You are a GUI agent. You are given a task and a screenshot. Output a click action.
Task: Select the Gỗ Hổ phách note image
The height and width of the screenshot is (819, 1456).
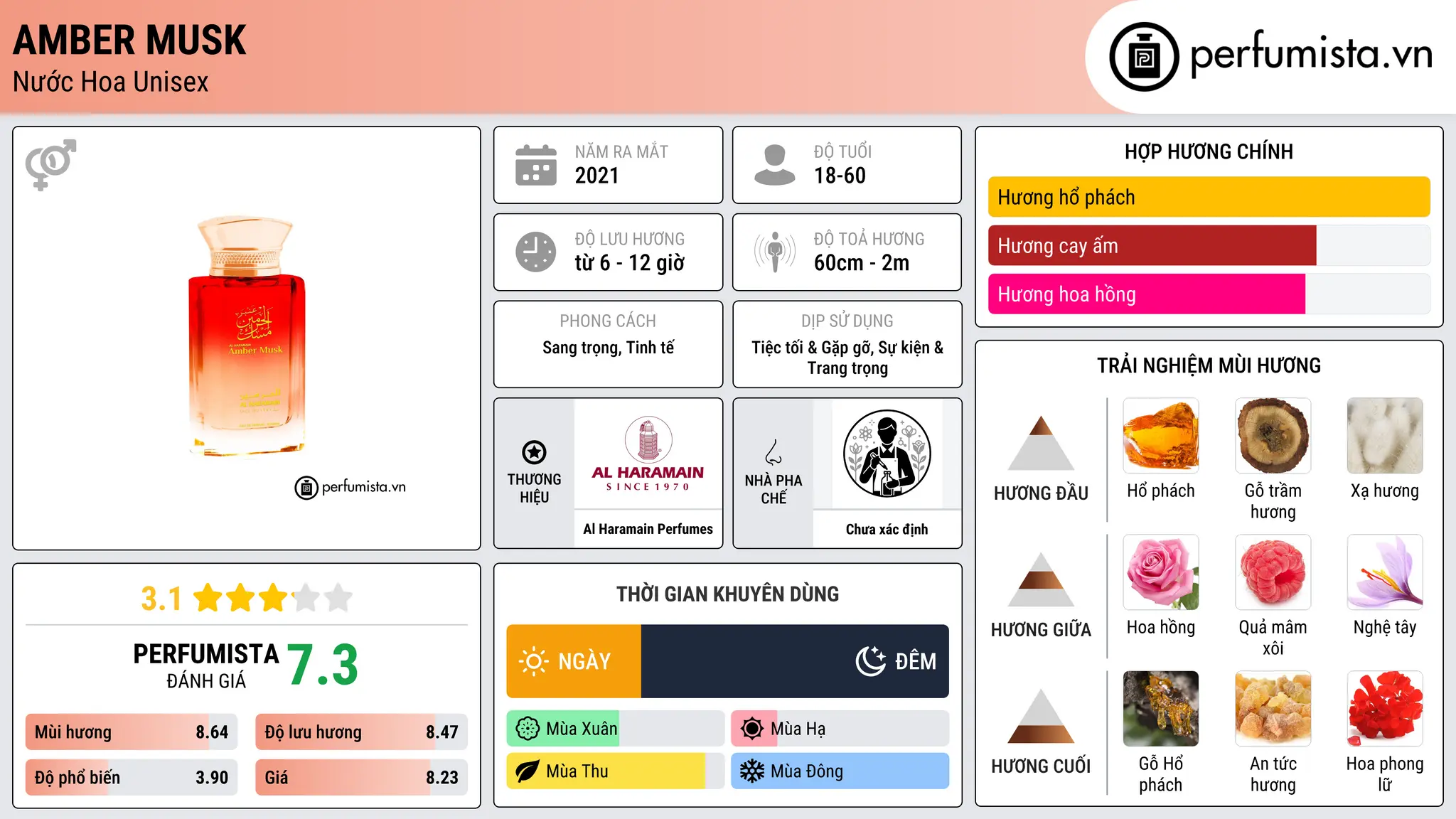pyautogui.click(x=1161, y=709)
